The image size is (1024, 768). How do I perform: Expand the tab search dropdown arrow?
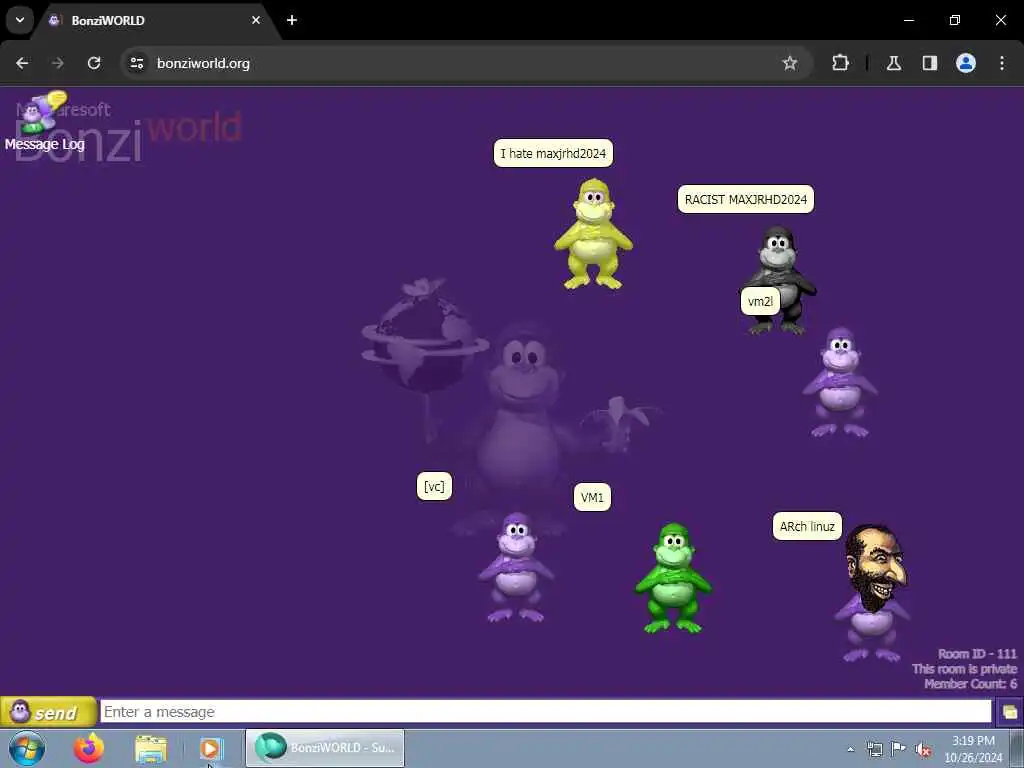coord(20,20)
